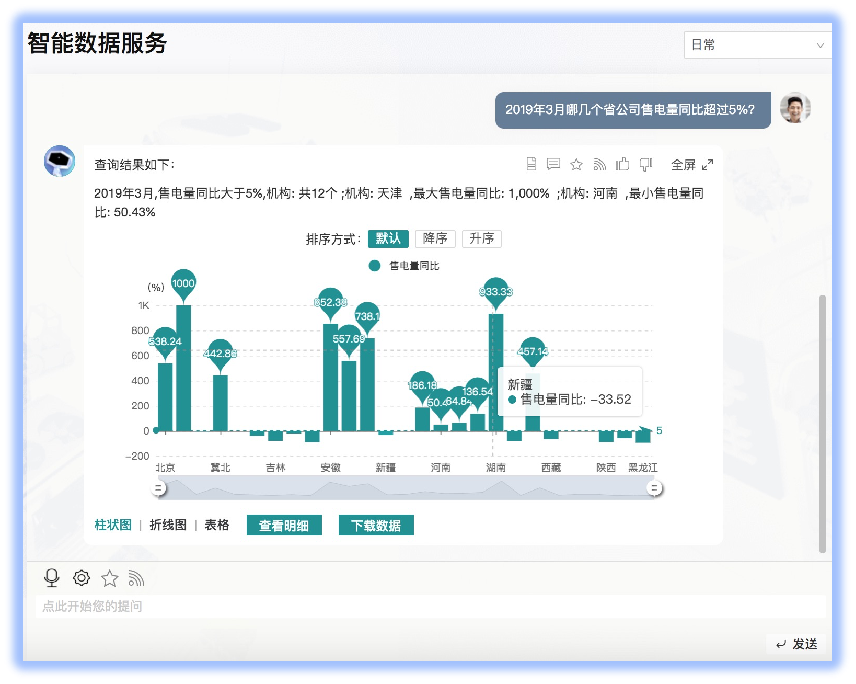This screenshot has height=684, width=856.
Task: Click the question input field at bottom
Action: point(400,606)
